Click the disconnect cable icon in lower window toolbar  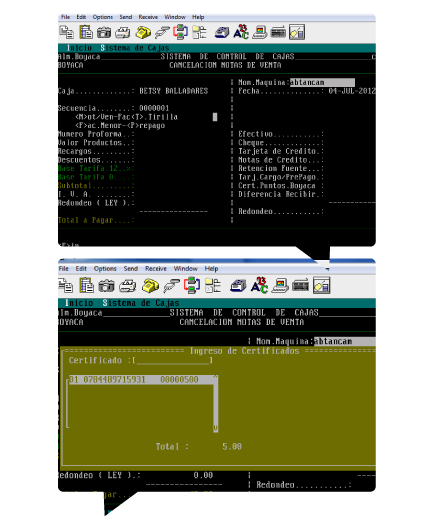pyautogui.click(x=171, y=286)
